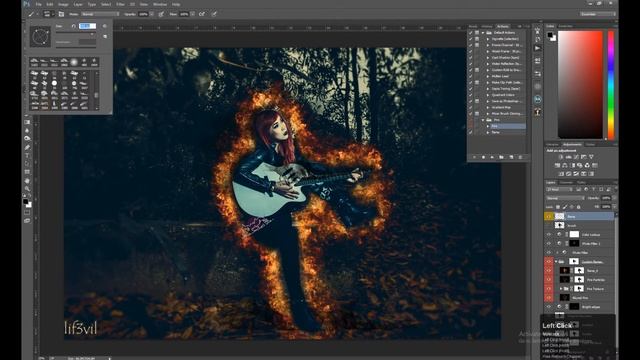Expand the selected Fire action

tap(488, 126)
